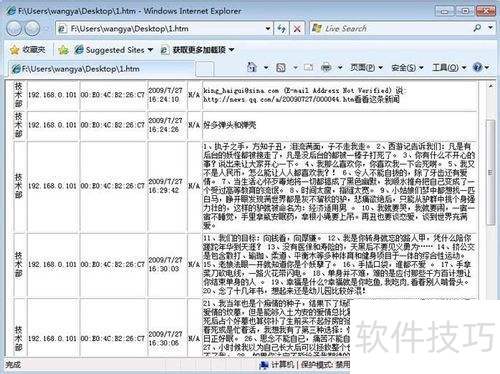The image size is (500, 374).
Task: Click the Help question mark icon
Action: [x=477, y=68]
